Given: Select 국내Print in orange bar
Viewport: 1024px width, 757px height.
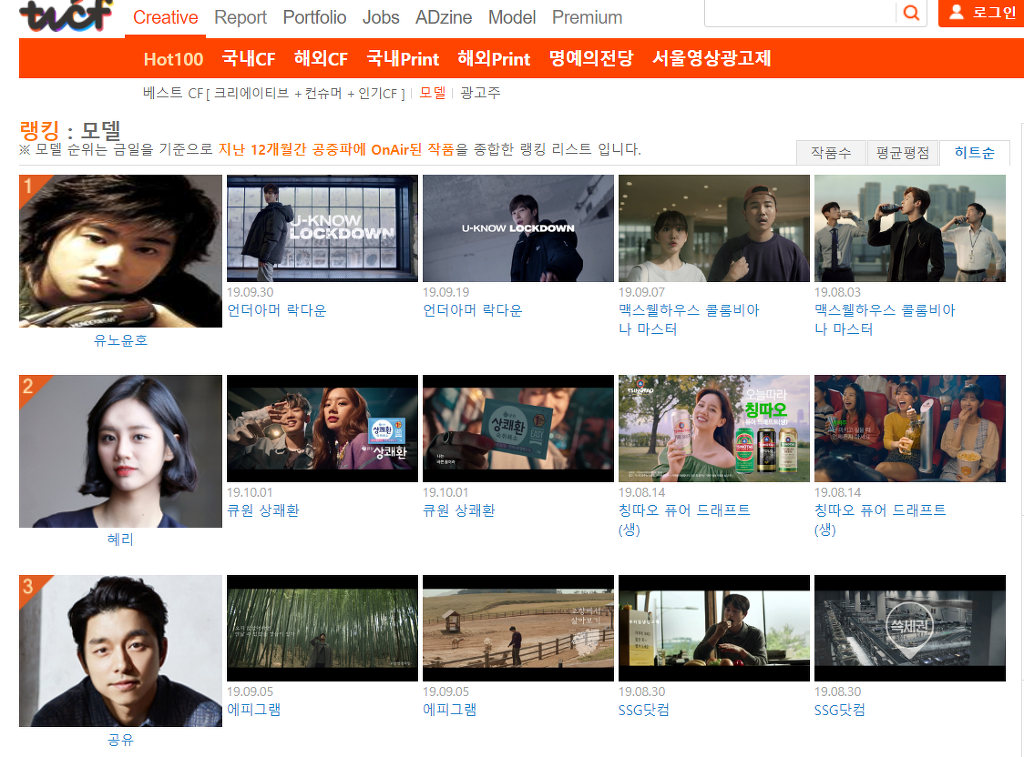Looking at the screenshot, I should 403,59.
